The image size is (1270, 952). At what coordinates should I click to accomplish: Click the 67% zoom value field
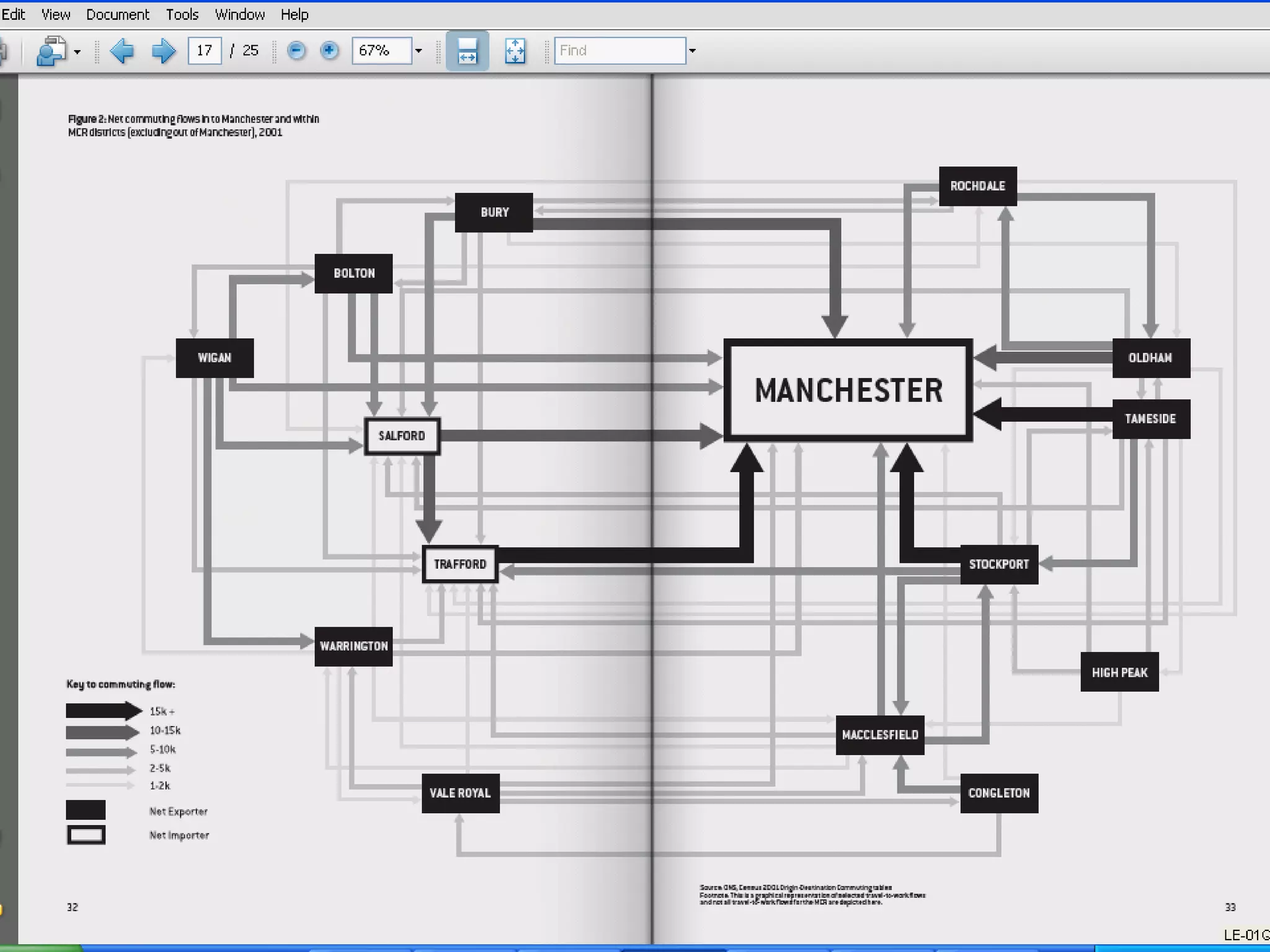pyautogui.click(x=381, y=51)
